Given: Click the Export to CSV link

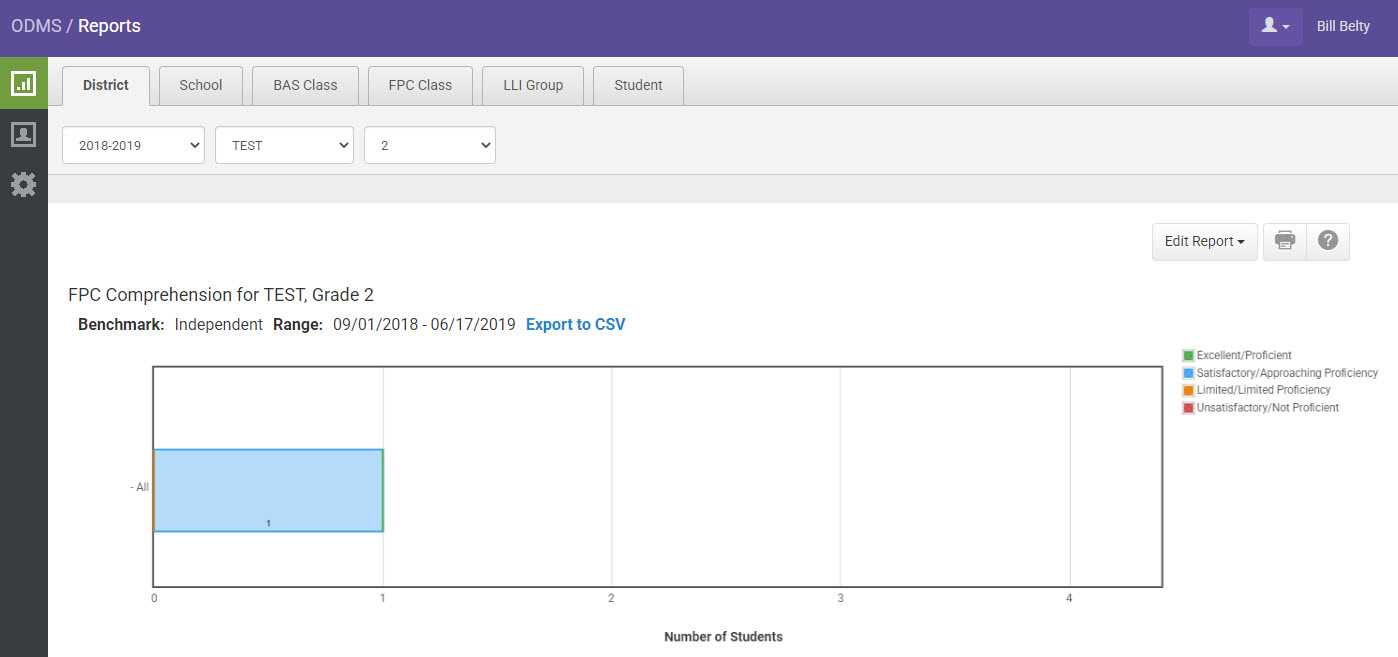Looking at the screenshot, I should 575,324.
